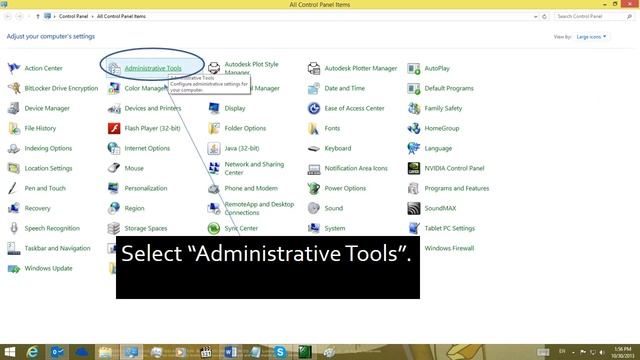
Task: Open the Action Center flag icon
Action: click(x=14, y=68)
